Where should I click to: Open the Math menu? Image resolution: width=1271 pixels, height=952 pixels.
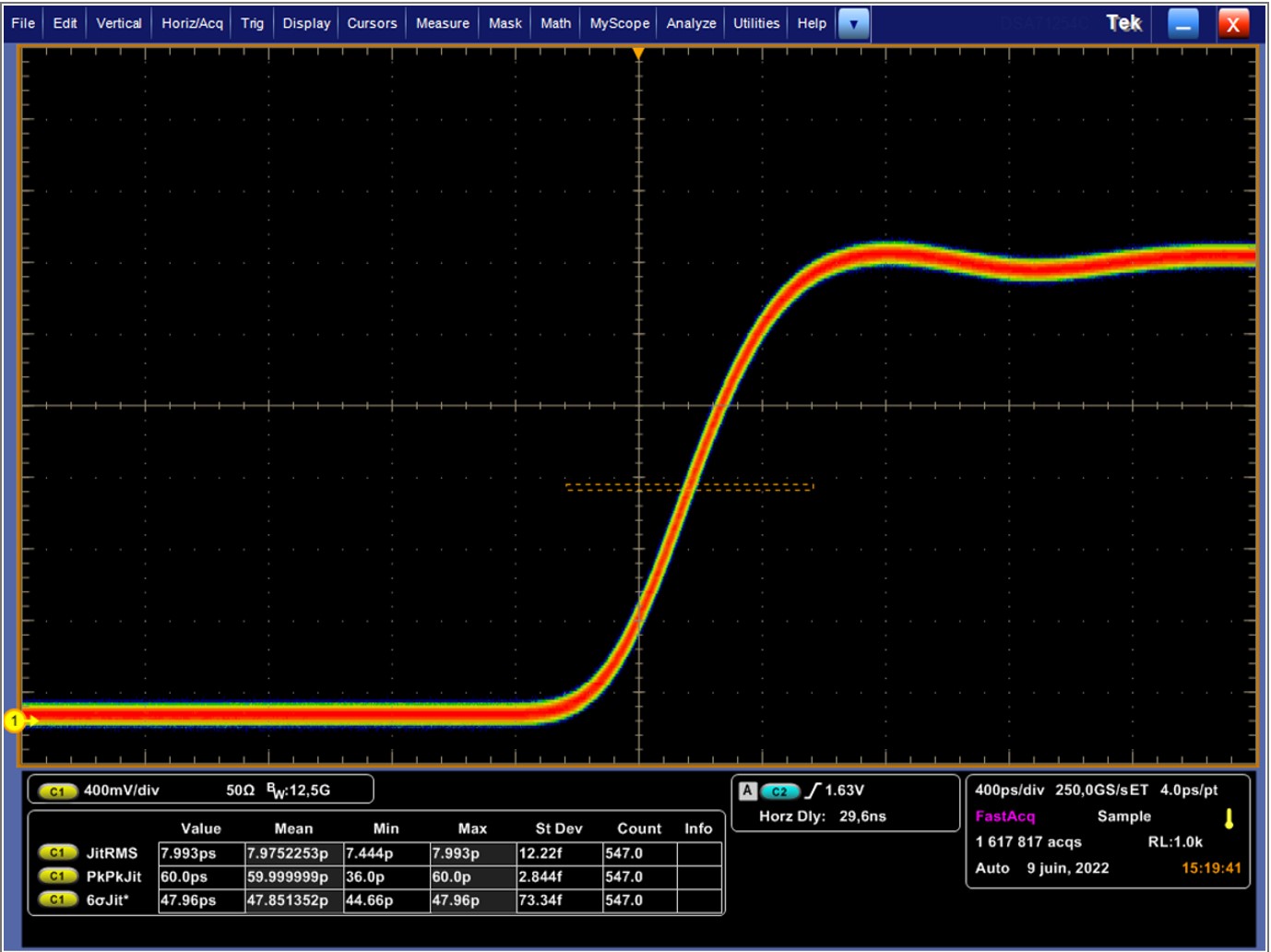(555, 23)
